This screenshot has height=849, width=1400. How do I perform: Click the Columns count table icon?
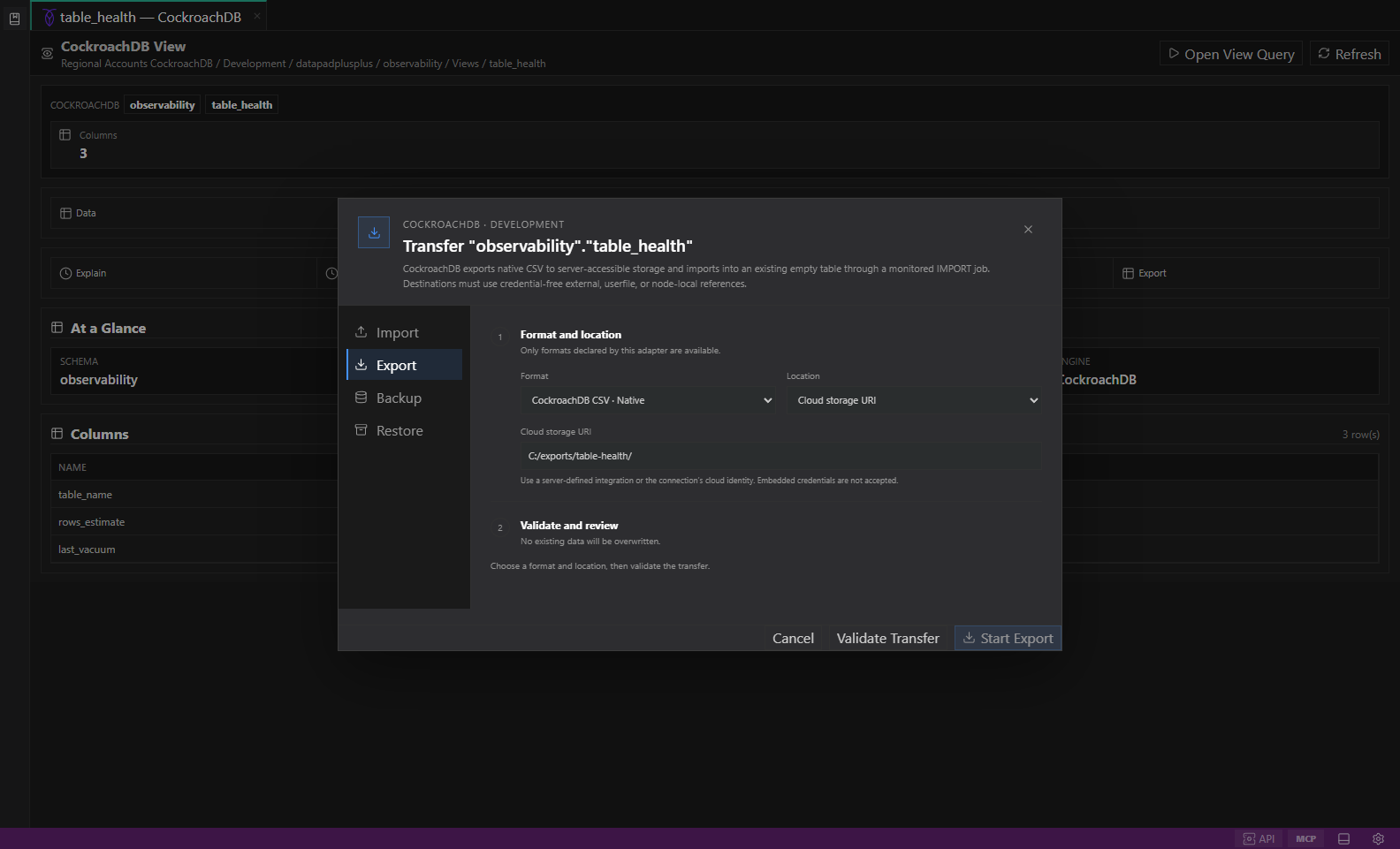click(x=65, y=135)
